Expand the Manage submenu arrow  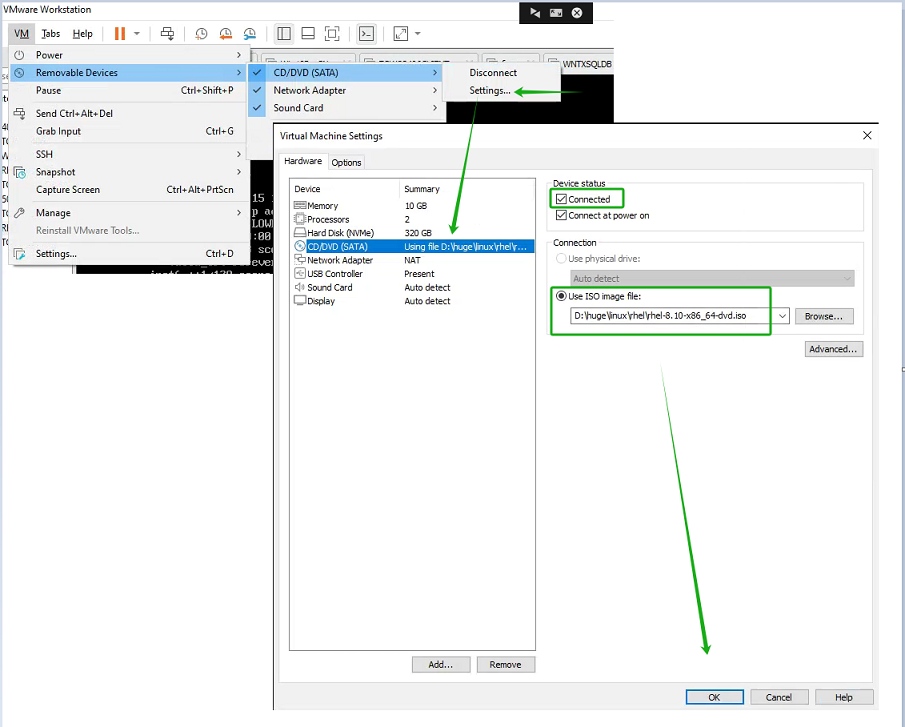(x=238, y=212)
